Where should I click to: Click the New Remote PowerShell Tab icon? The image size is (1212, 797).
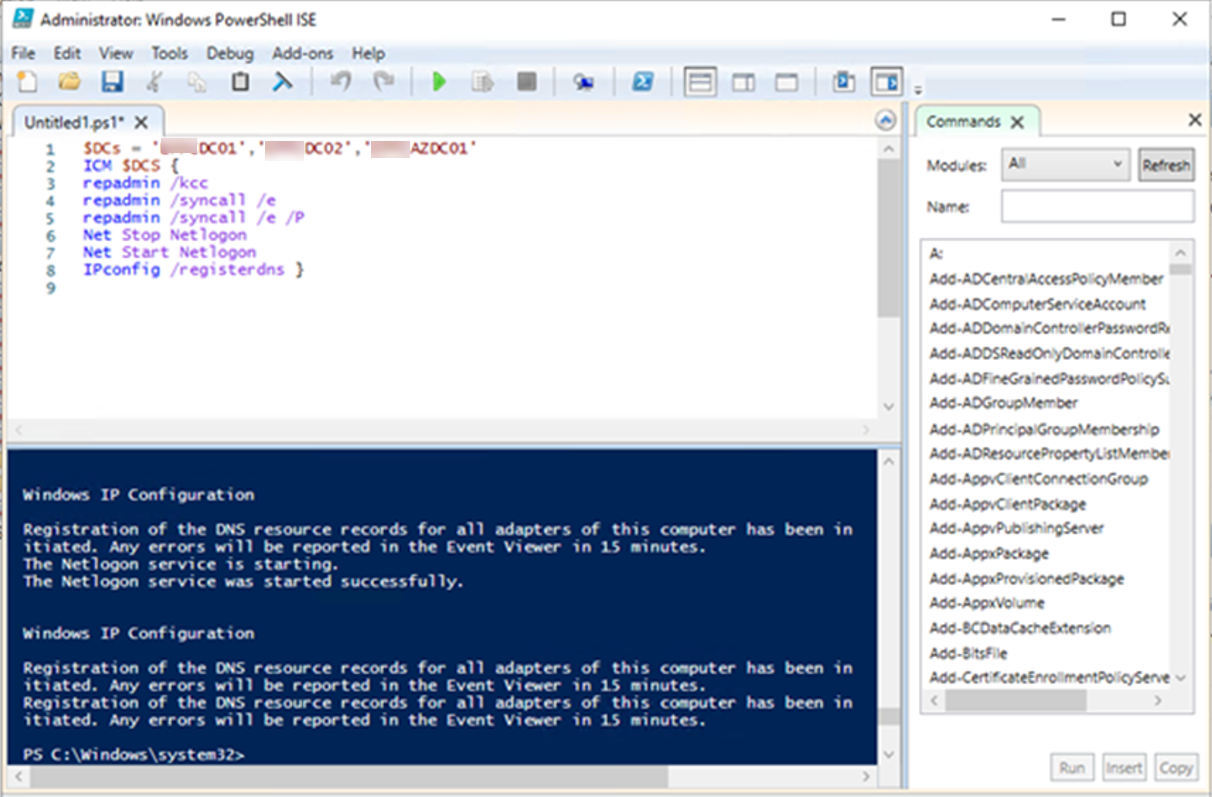(x=583, y=83)
